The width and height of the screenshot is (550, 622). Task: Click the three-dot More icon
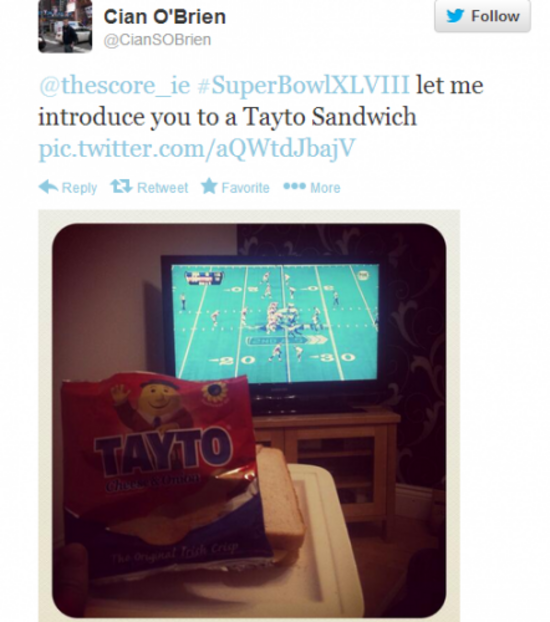294,186
